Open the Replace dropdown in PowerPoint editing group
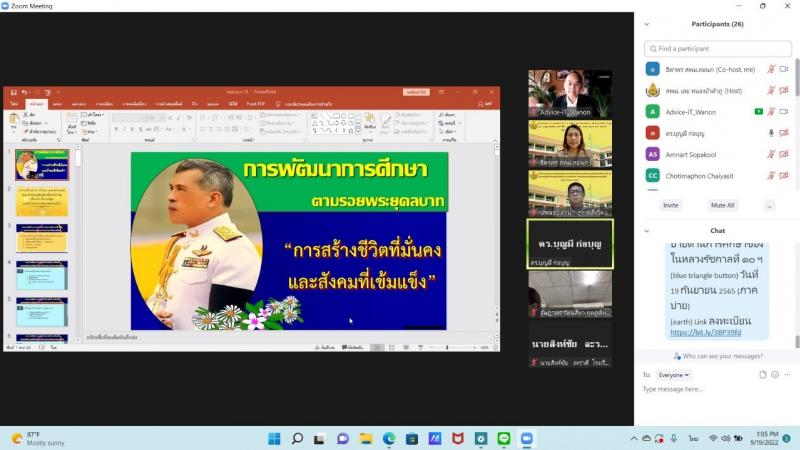Viewport: 800px width, 450px height. pyautogui.click(x=449, y=123)
